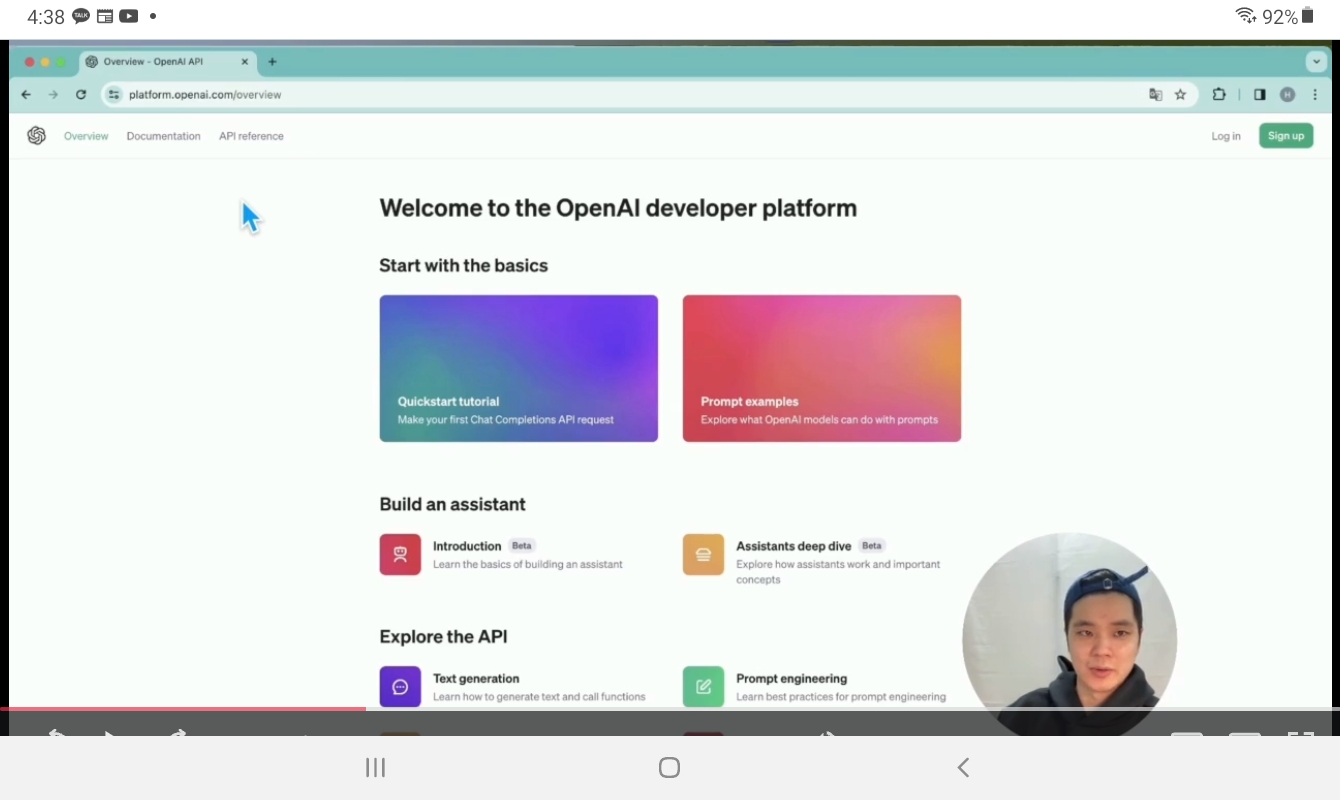Add a new browser tab
Viewport: 1340px width, 800px height.
pos(272,62)
